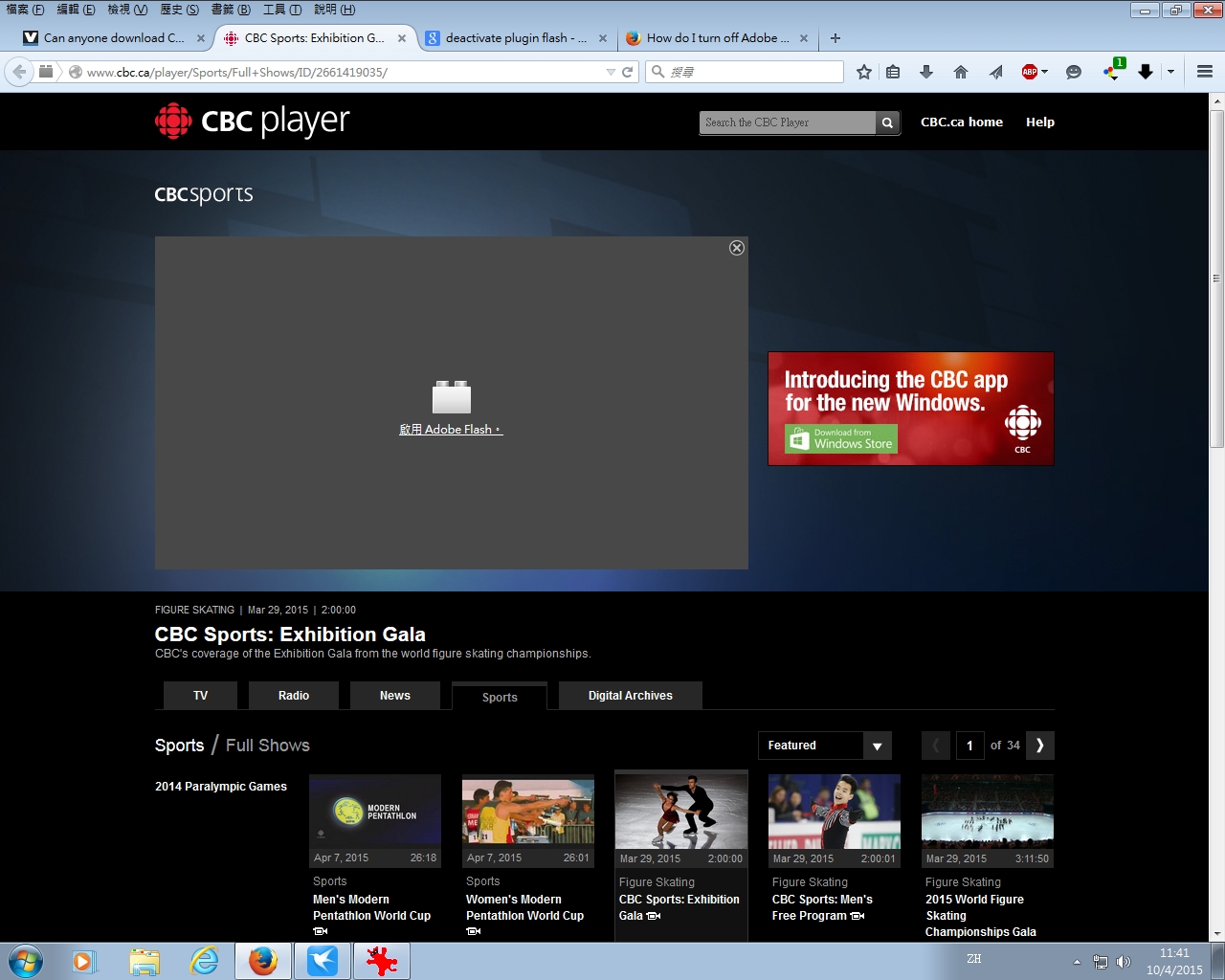Click the paper plane send icon
The width and height of the screenshot is (1225, 980).
(996, 72)
